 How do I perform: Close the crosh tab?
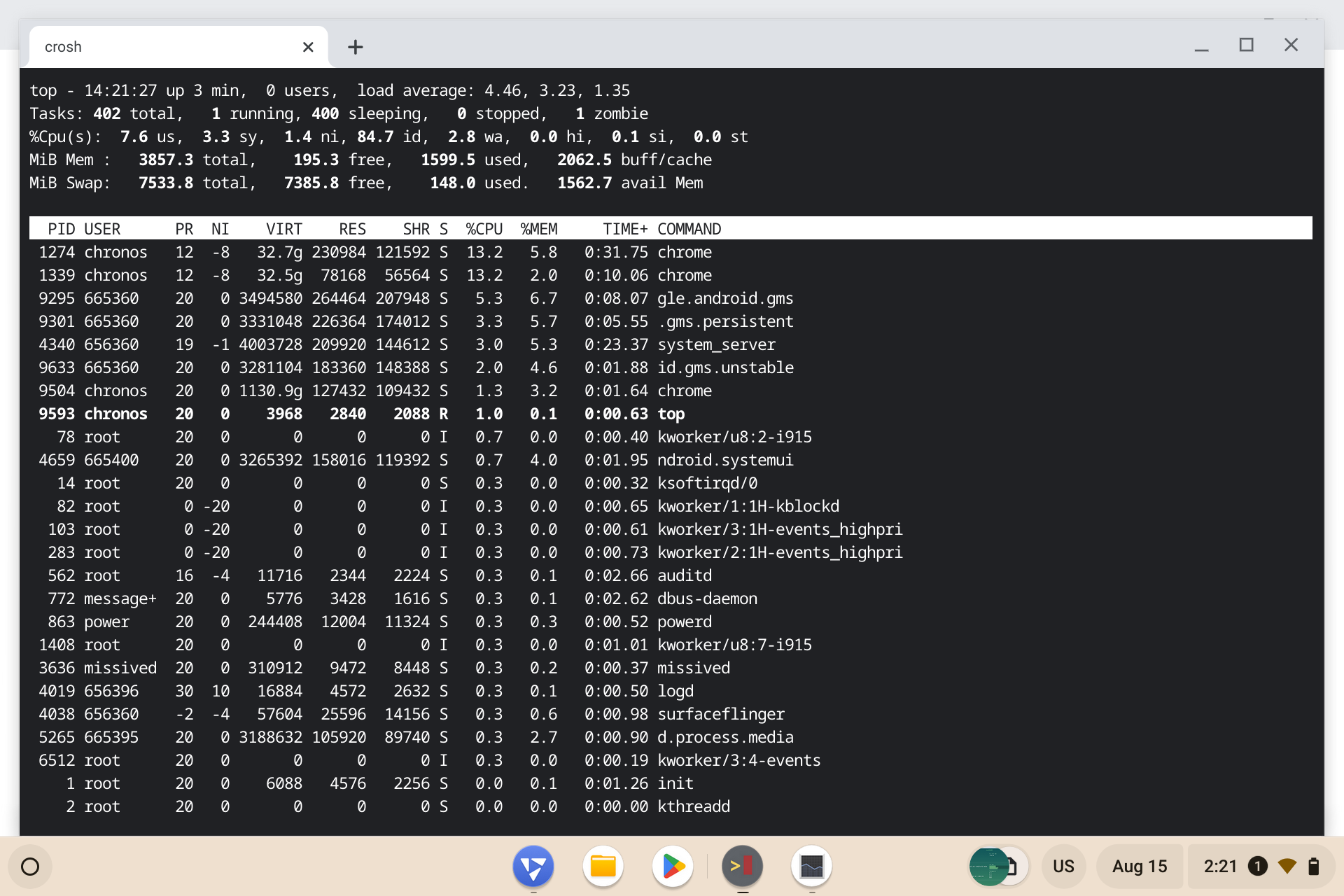[x=308, y=47]
